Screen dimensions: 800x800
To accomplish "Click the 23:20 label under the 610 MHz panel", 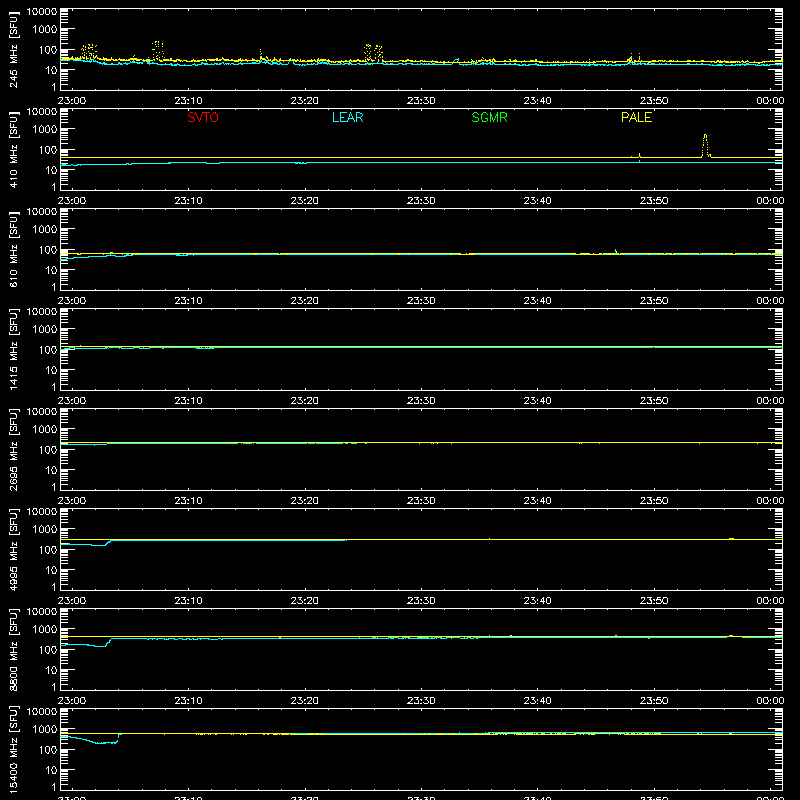I will click(305, 301).
